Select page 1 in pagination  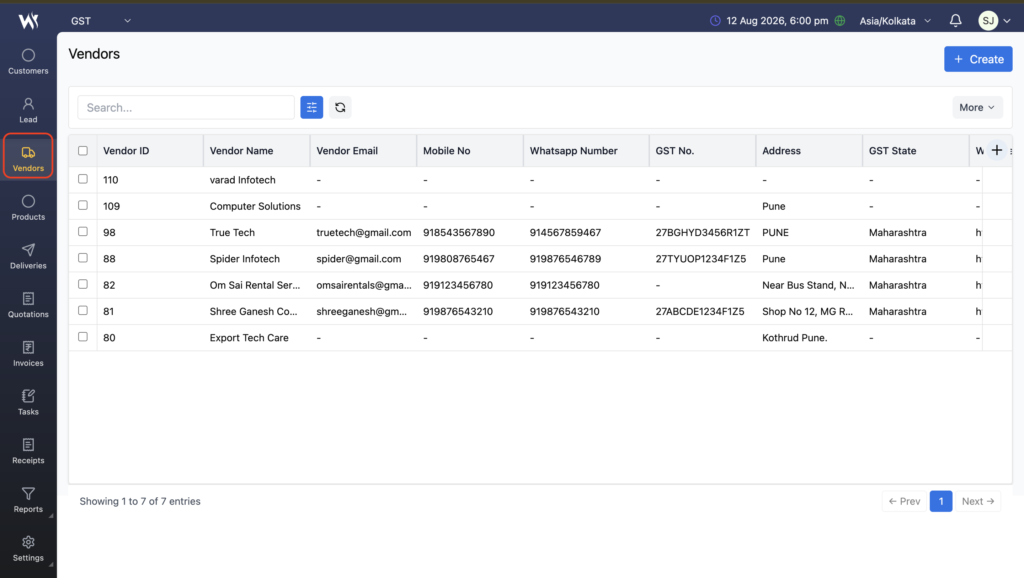941,501
